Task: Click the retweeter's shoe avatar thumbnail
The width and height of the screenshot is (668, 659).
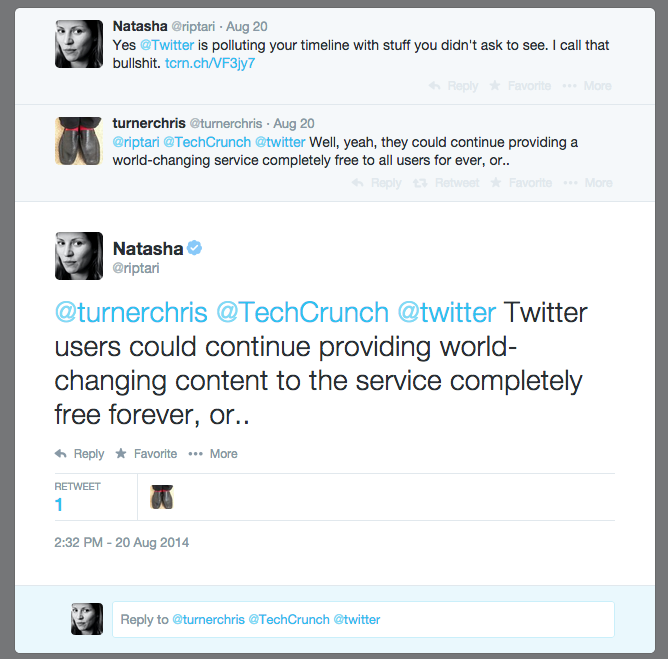Action: point(161,496)
